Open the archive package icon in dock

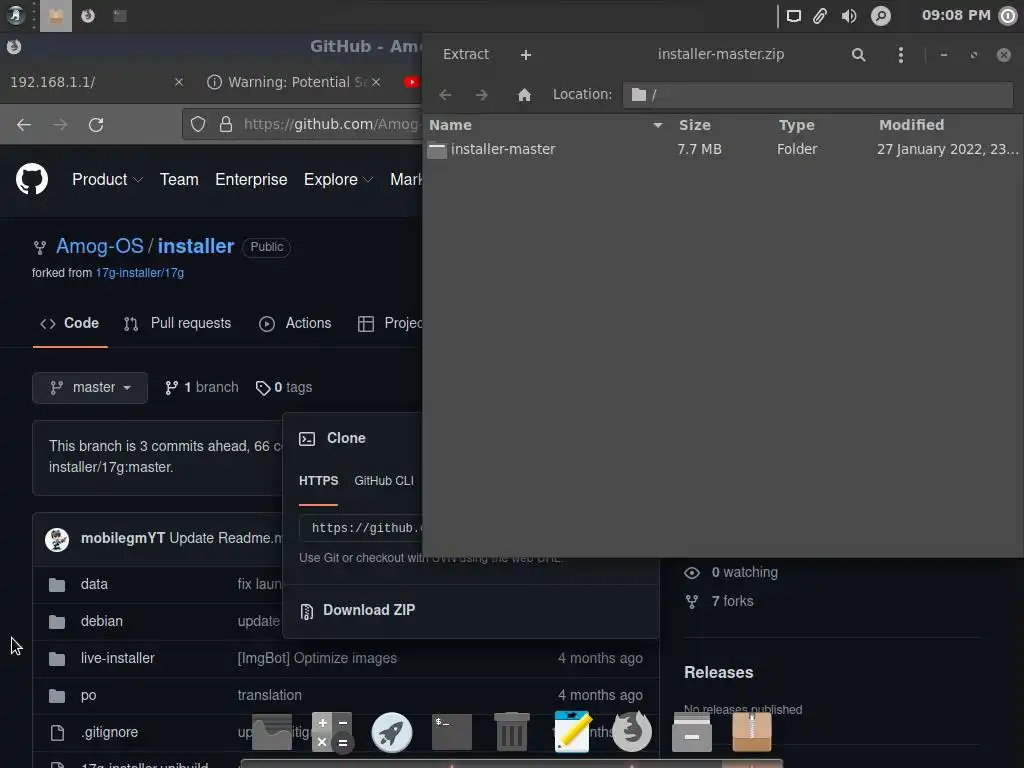coord(752,732)
